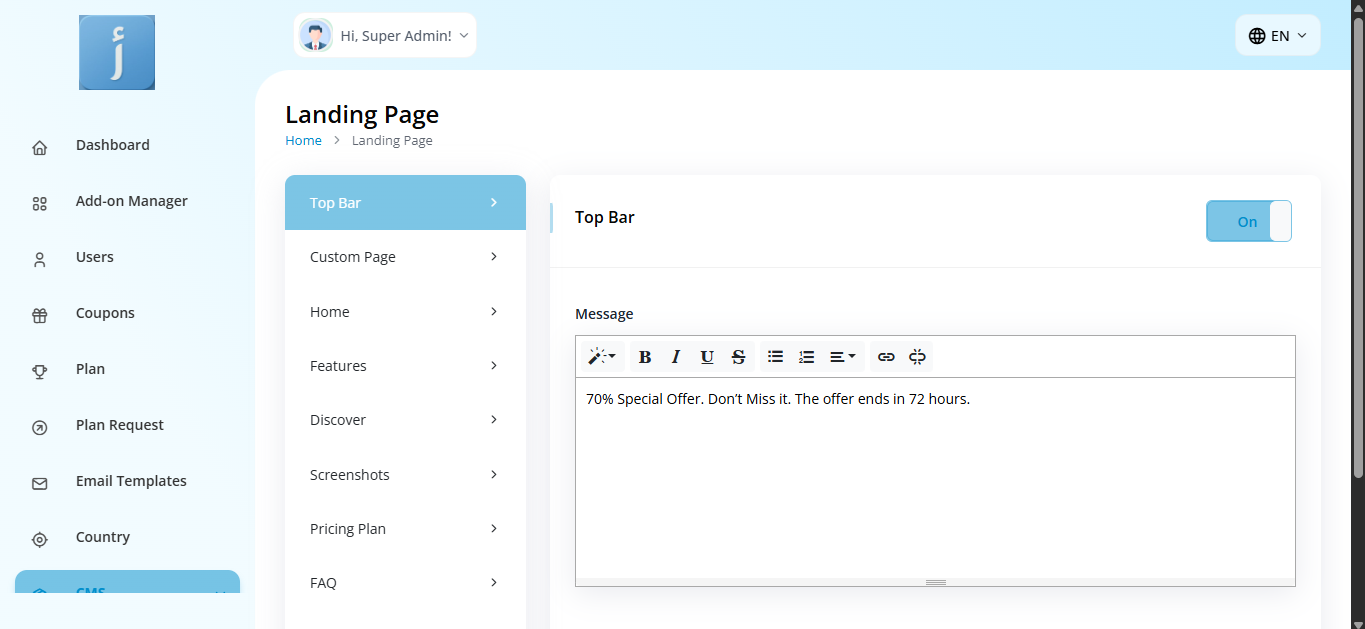Insert an ordered numbered list
1365x629 pixels.
tap(806, 357)
